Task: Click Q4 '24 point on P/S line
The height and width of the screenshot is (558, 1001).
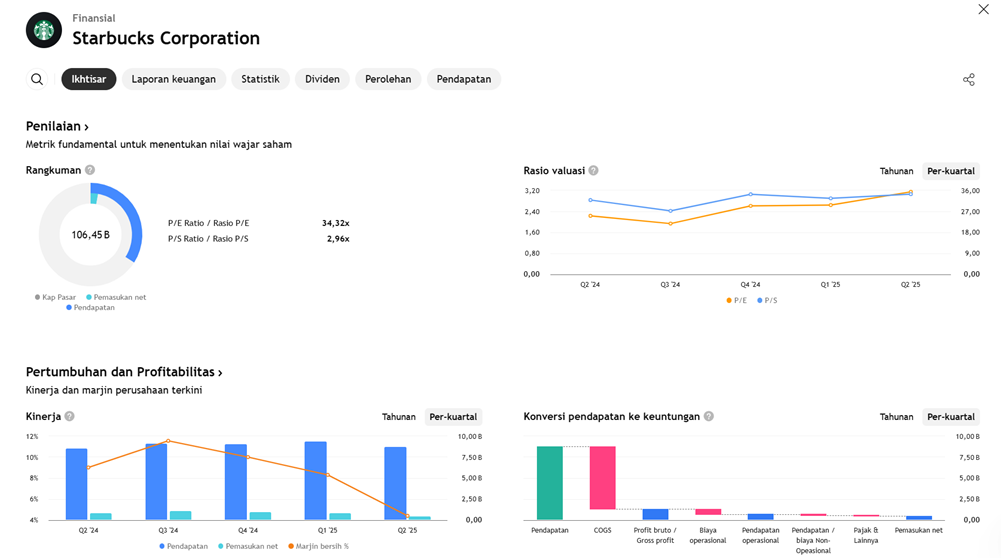Action: pos(750,194)
